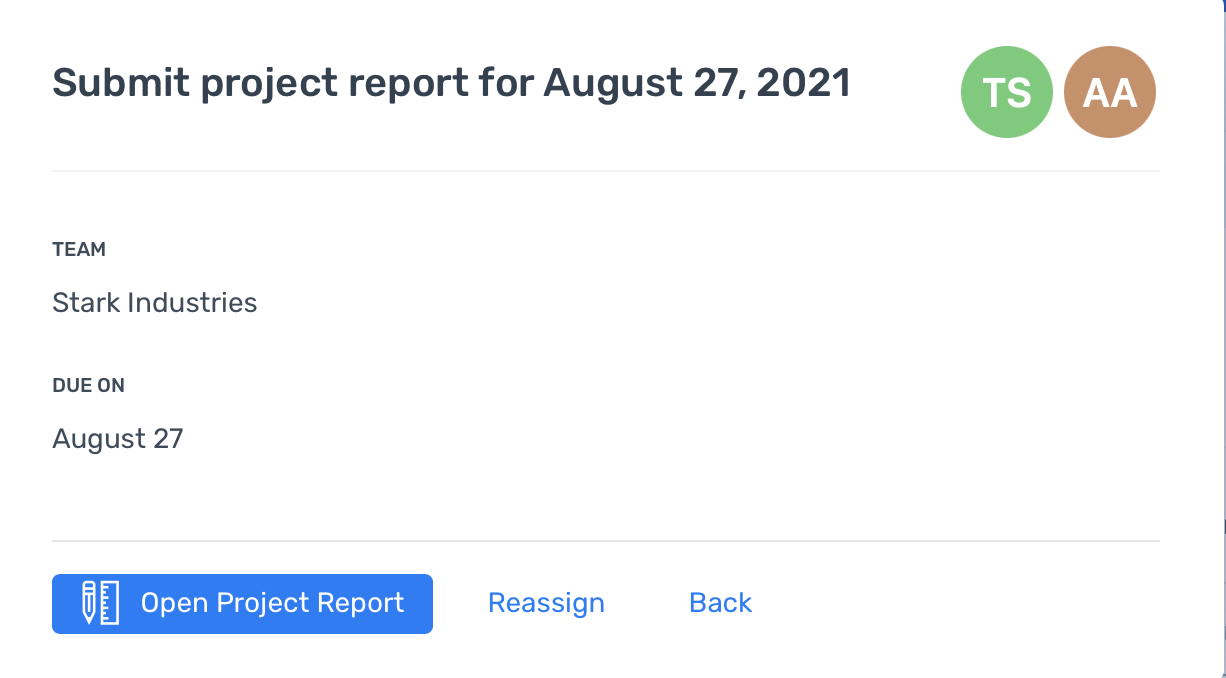Click the year 2021 in the heading
Image resolution: width=1226 pixels, height=678 pixels.
[803, 83]
